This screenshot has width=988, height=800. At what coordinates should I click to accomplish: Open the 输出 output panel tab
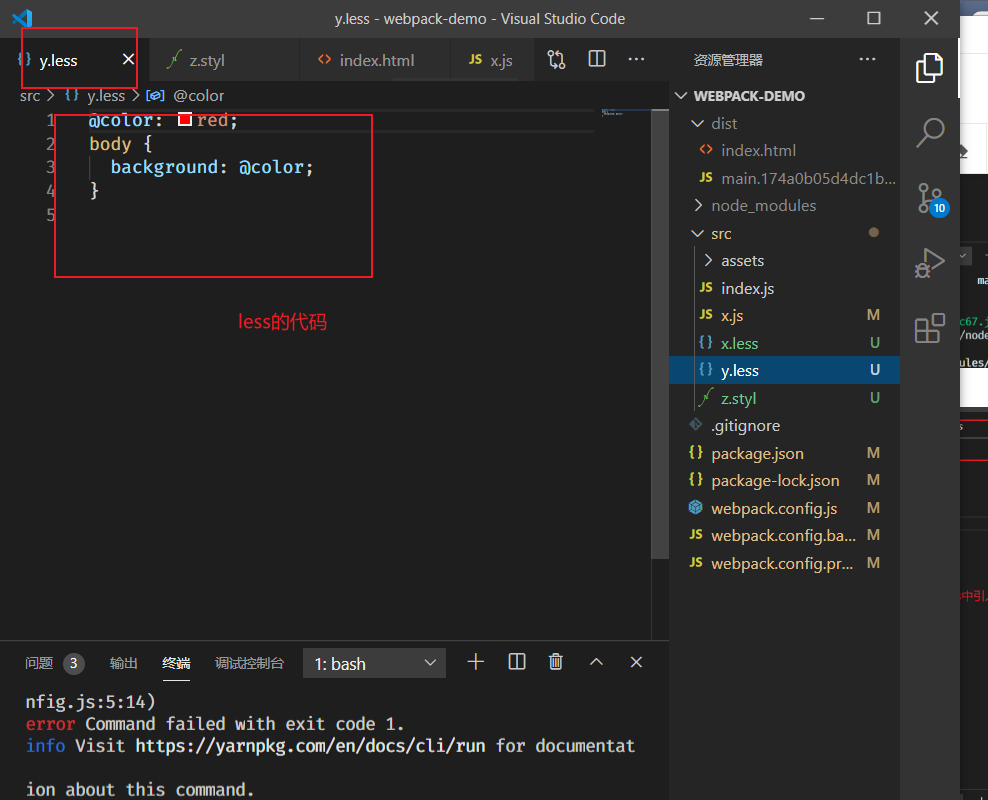pos(124,663)
